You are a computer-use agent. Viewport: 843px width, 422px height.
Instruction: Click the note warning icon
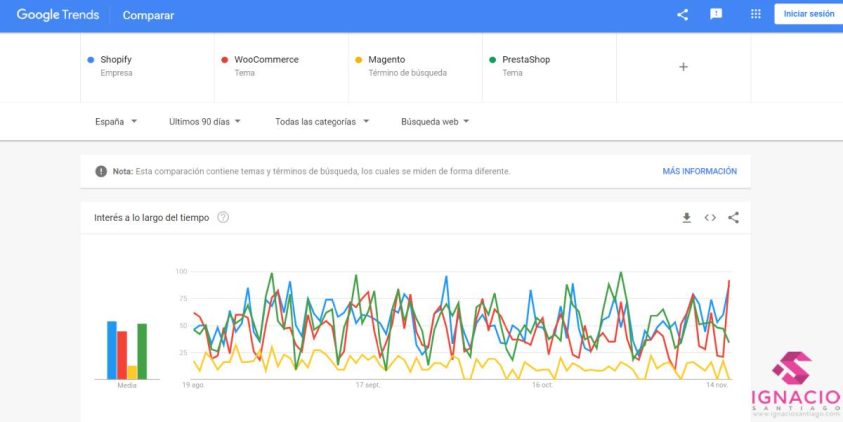[101, 171]
